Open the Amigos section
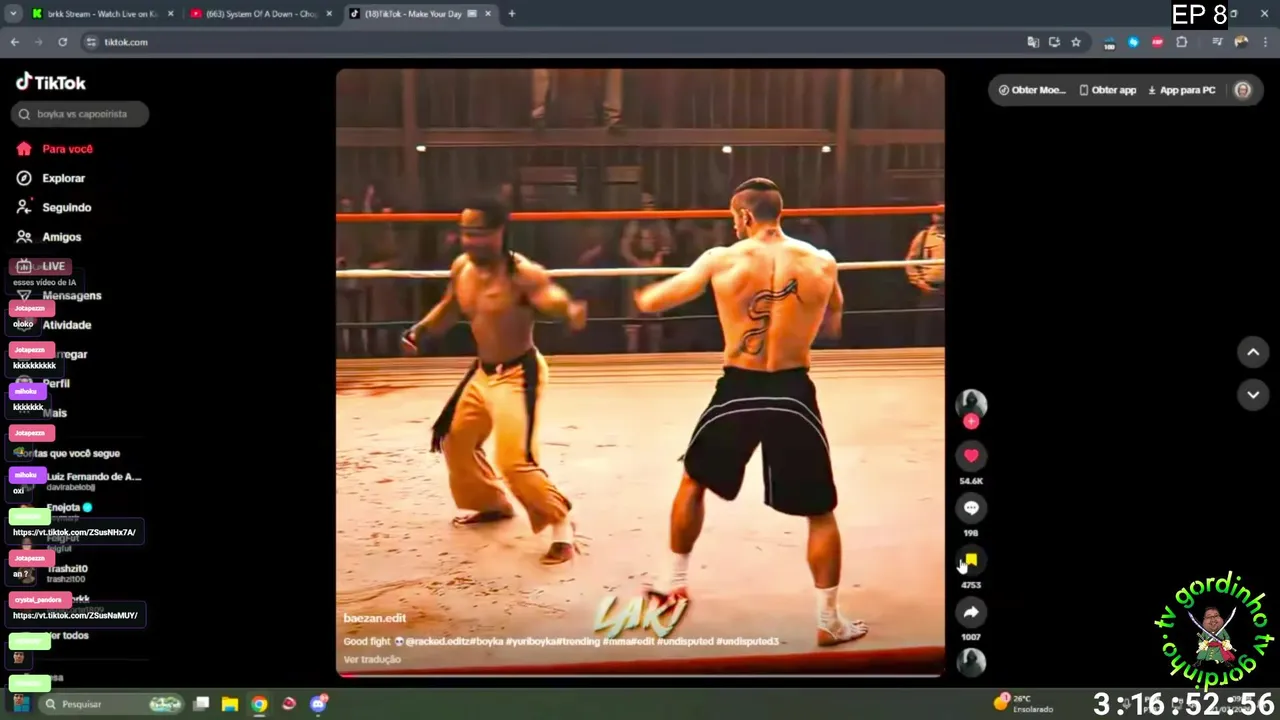Viewport: 1280px width, 720px height. (49, 237)
